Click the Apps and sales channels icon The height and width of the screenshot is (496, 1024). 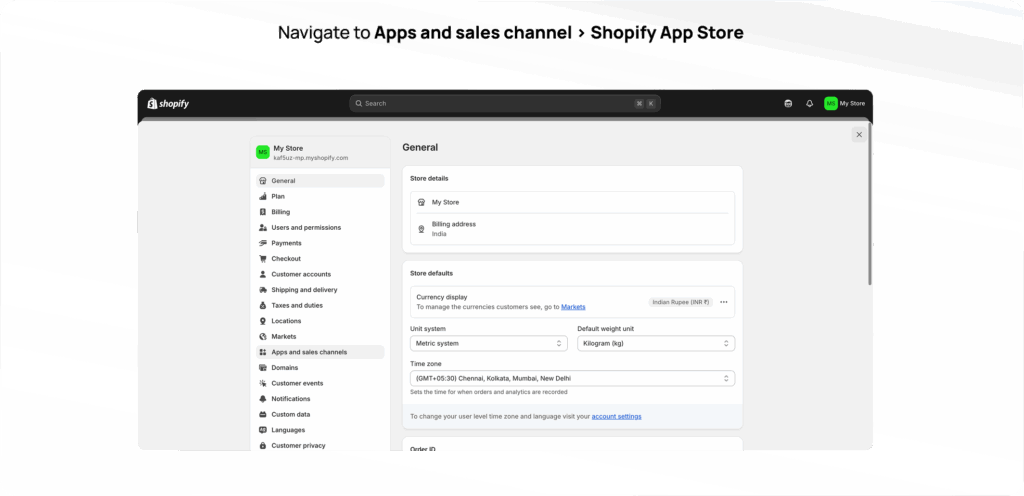263,352
